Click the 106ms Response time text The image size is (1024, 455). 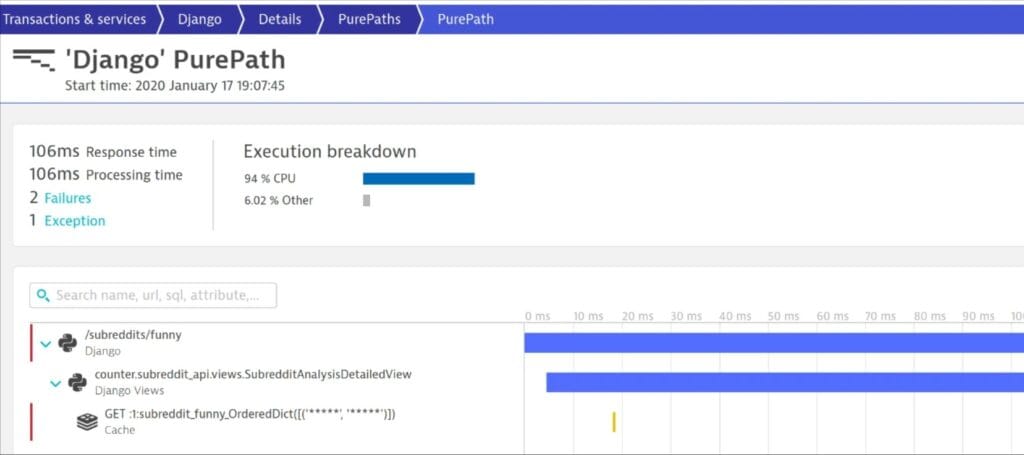click(x=103, y=152)
